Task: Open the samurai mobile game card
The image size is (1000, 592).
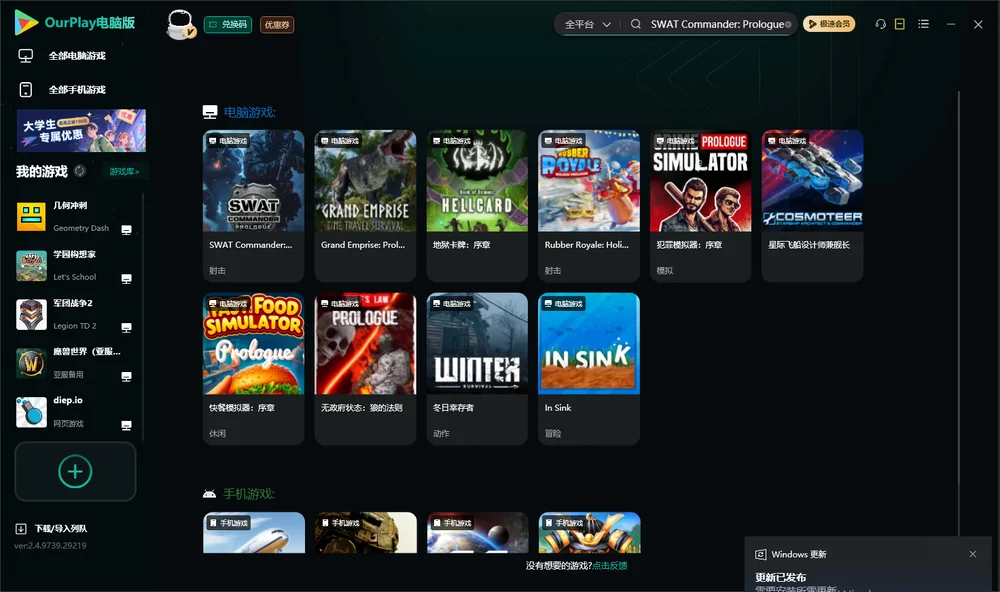Action: [589, 533]
